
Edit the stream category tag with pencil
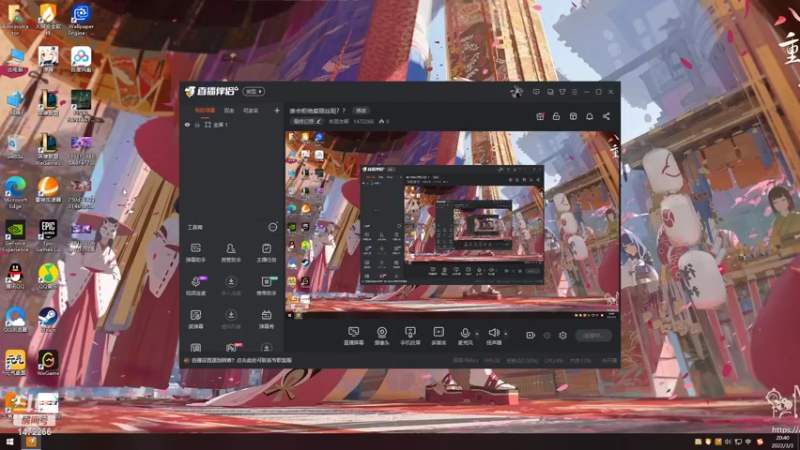(x=307, y=121)
